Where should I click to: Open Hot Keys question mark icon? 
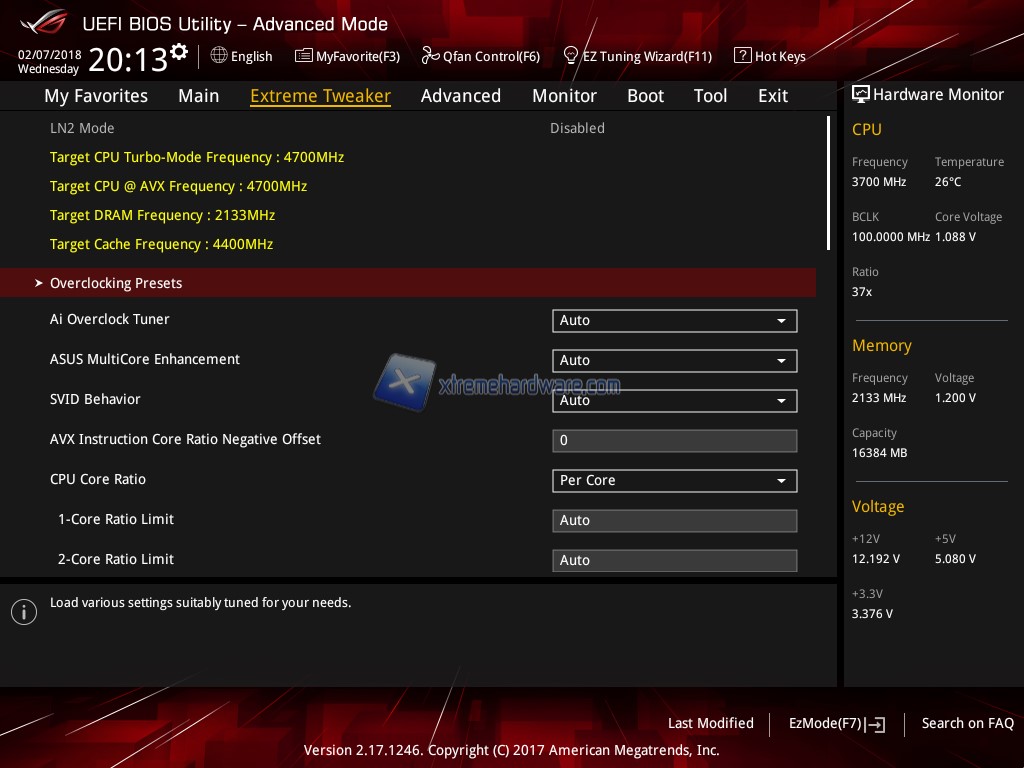(742, 56)
